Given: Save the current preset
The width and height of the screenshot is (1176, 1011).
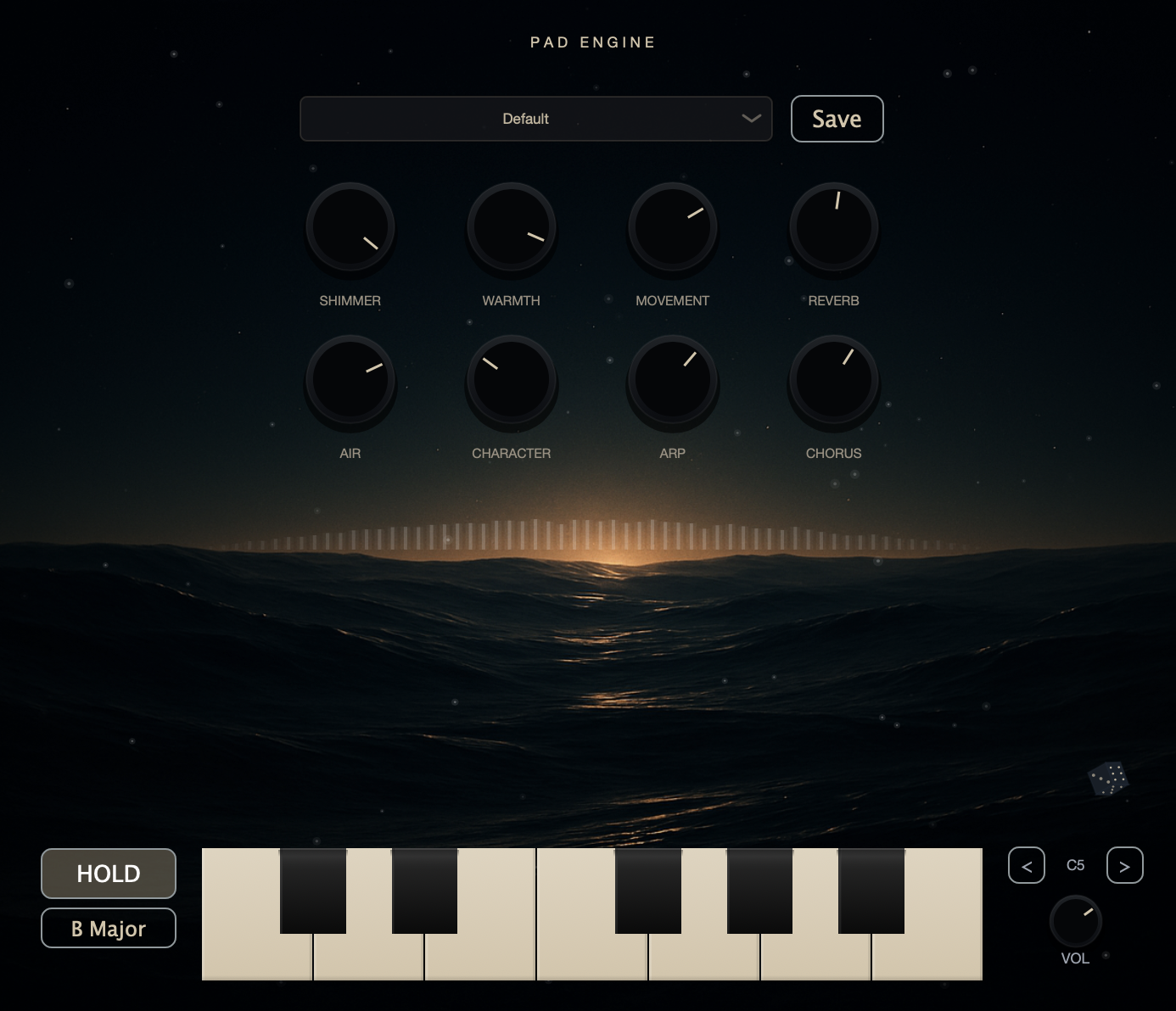Looking at the screenshot, I should [837, 119].
